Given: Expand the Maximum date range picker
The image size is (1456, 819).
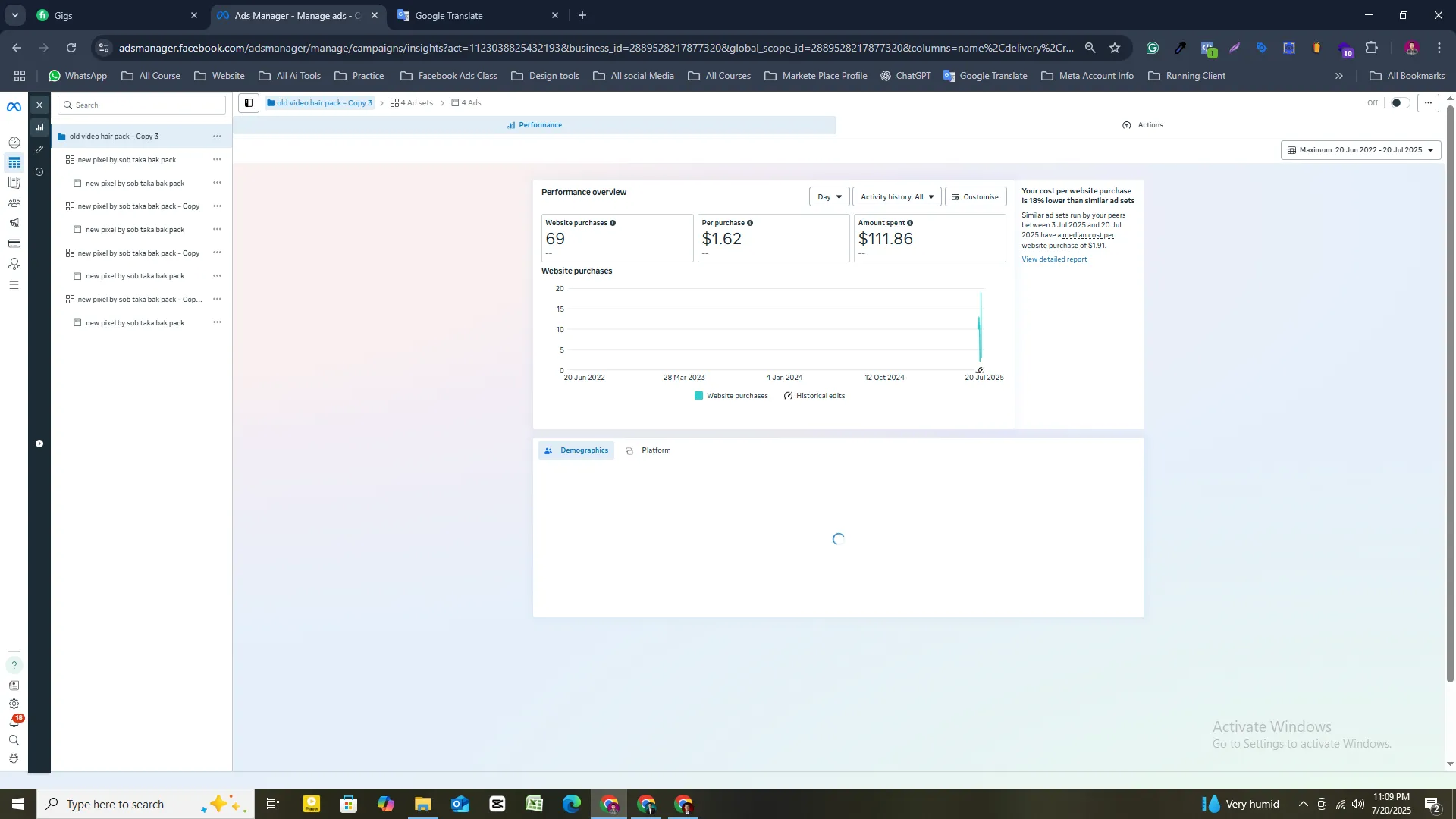Looking at the screenshot, I should point(1360,150).
